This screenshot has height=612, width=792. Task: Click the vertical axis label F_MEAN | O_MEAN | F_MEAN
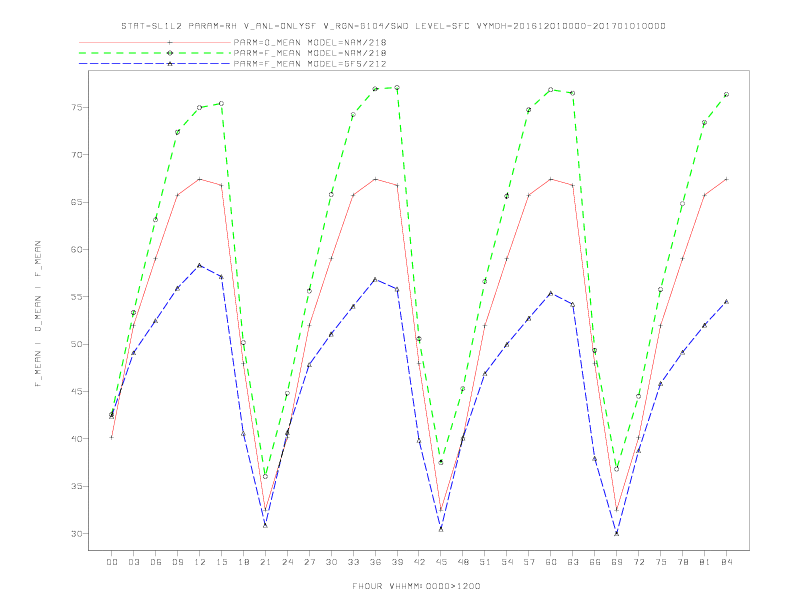point(38,314)
